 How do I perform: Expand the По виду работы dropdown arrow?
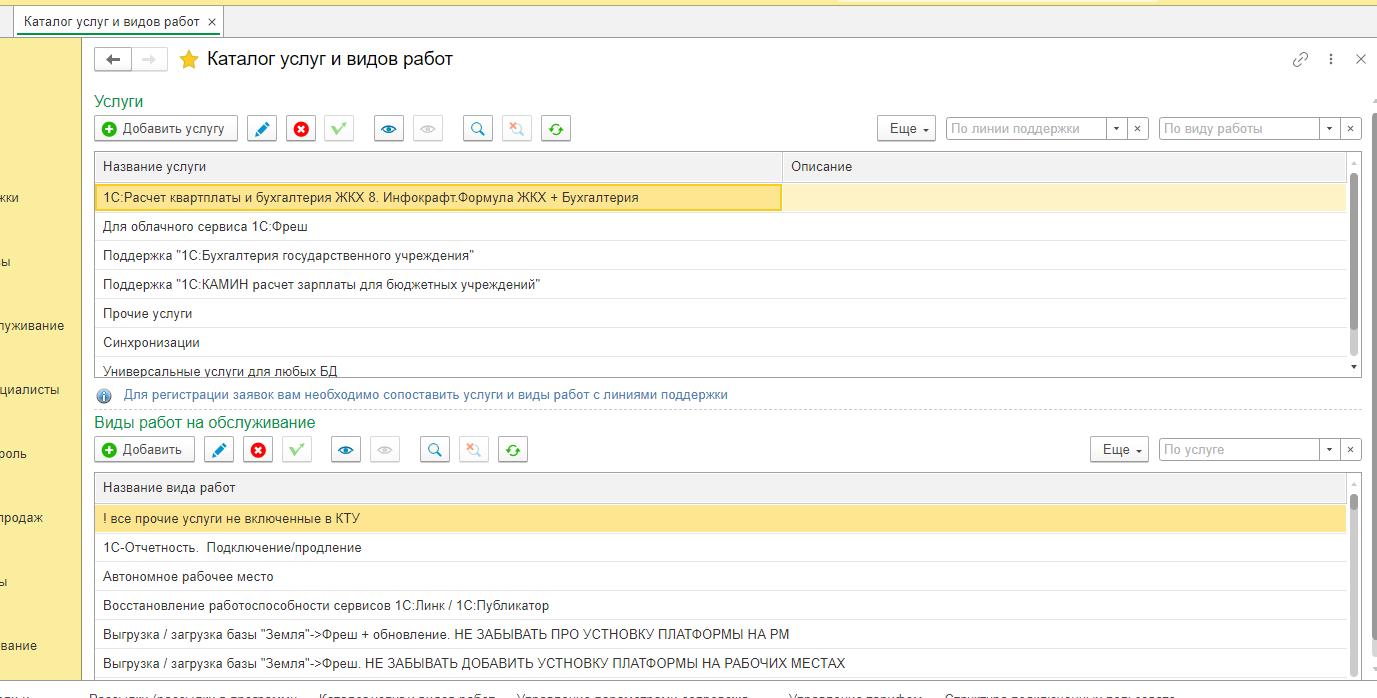coord(1330,129)
